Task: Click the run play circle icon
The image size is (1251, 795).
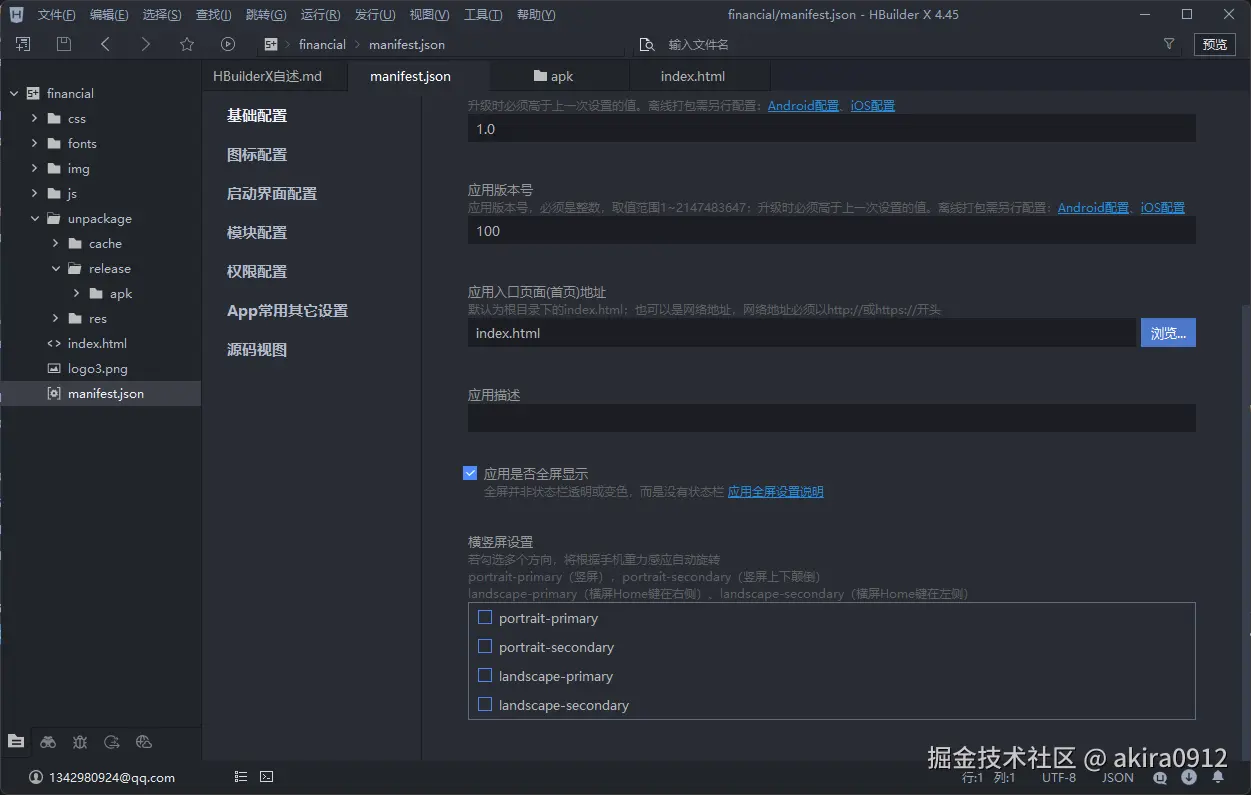Action: [228, 44]
